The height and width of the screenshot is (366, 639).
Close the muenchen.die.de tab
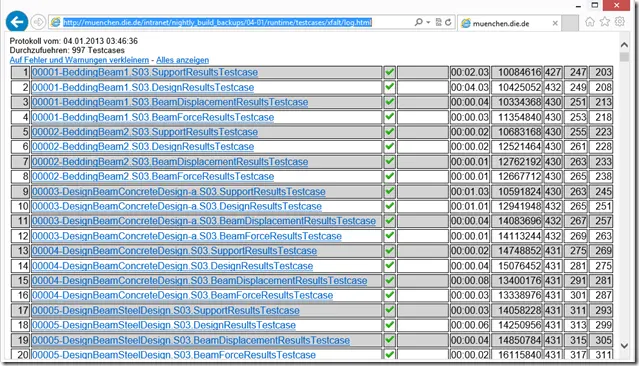coord(555,23)
